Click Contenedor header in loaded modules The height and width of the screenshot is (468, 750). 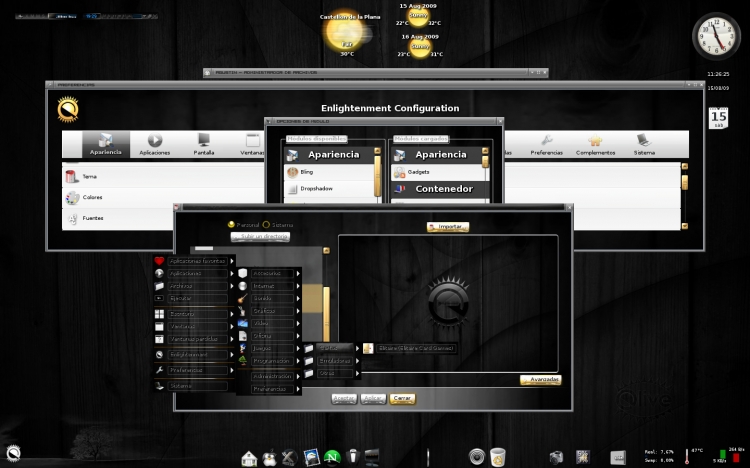click(x=441, y=189)
